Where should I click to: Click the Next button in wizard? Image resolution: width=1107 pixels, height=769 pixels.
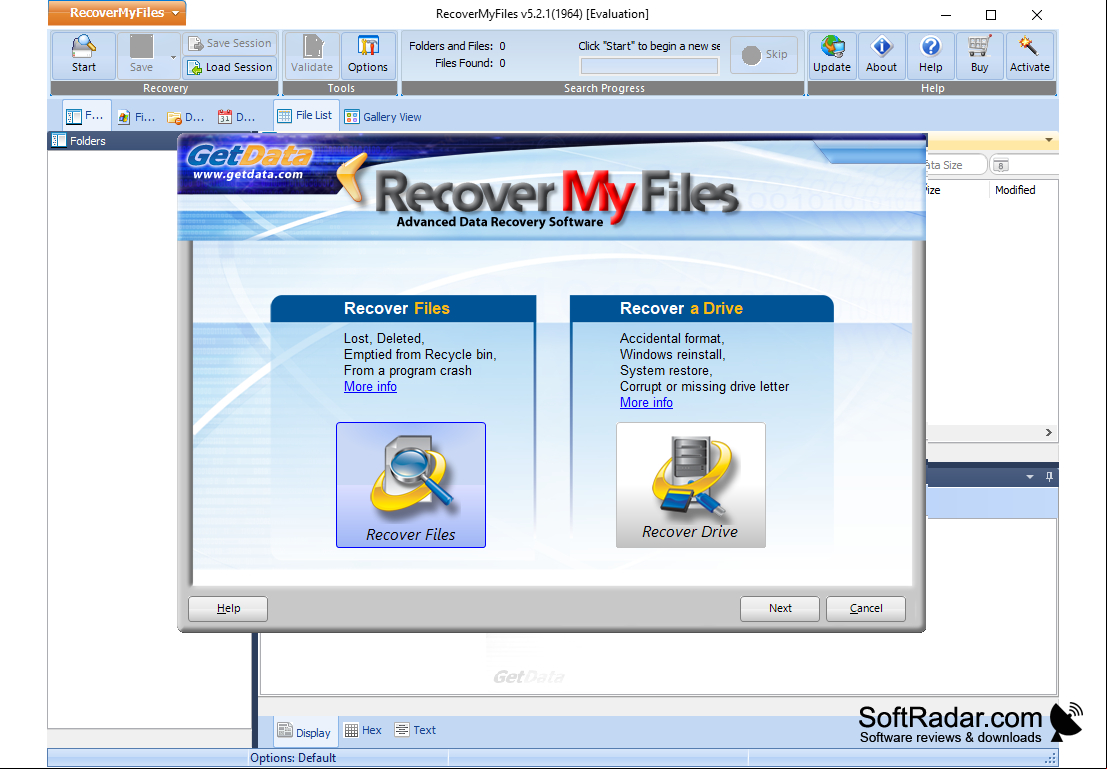click(780, 609)
